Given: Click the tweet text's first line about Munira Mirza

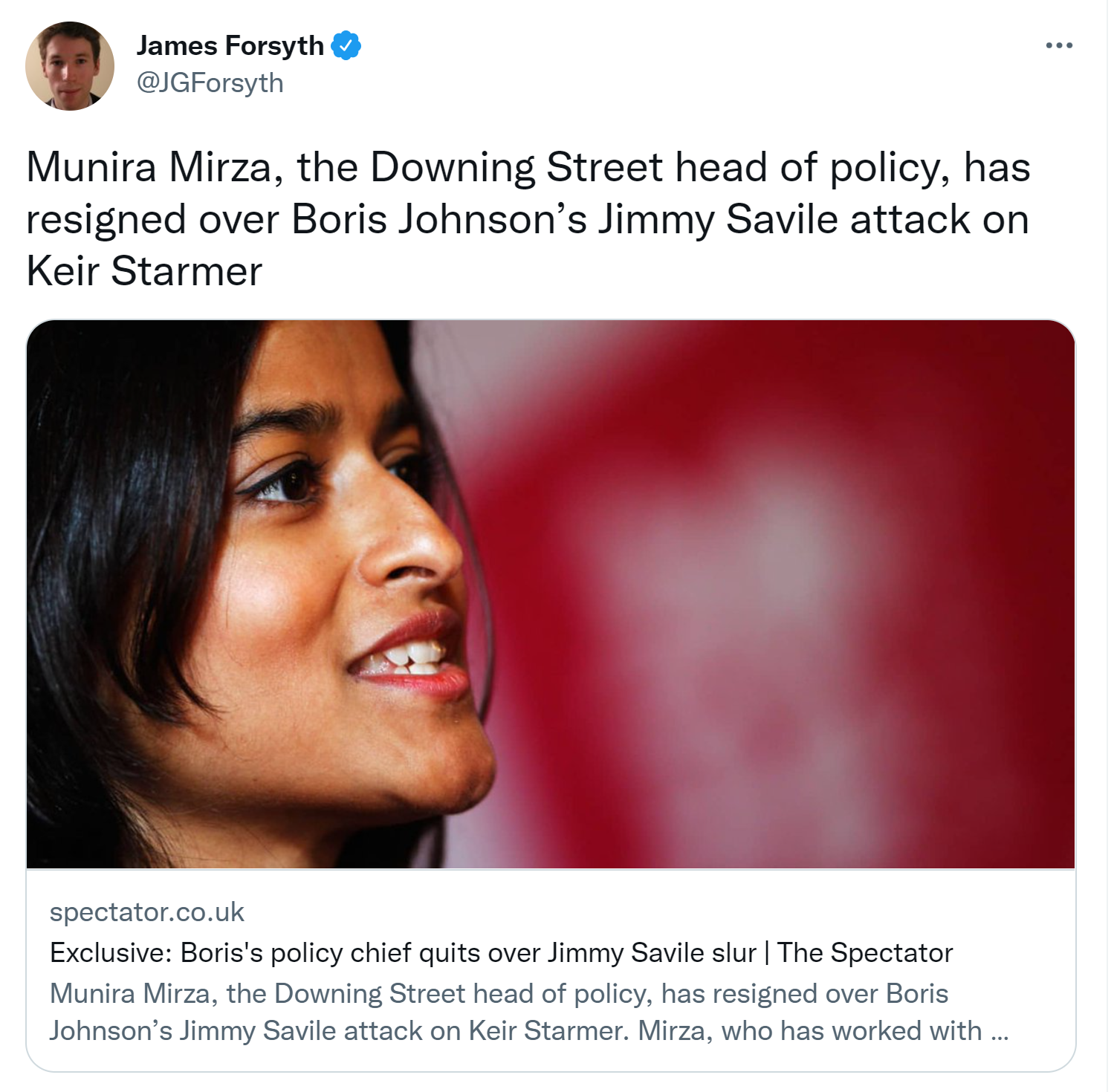Looking at the screenshot, I should click(x=528, y=166).
